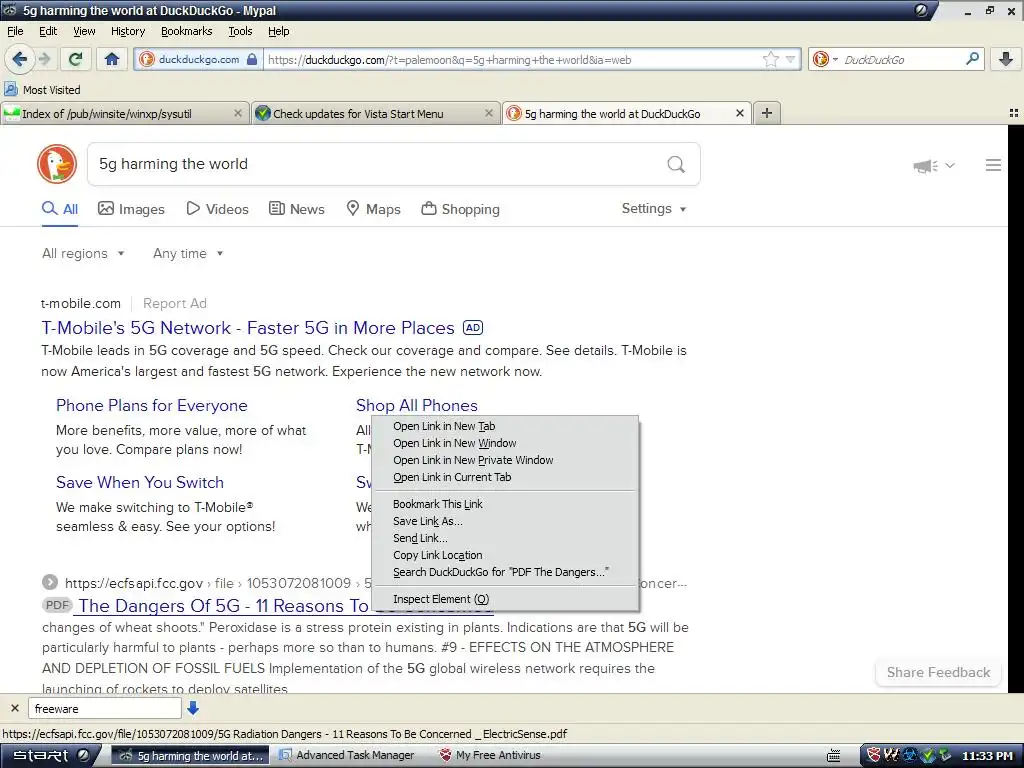The width and height of the screenshot is (1024, 768).
Task: Click the Share Feedback button
Action: 938,672
